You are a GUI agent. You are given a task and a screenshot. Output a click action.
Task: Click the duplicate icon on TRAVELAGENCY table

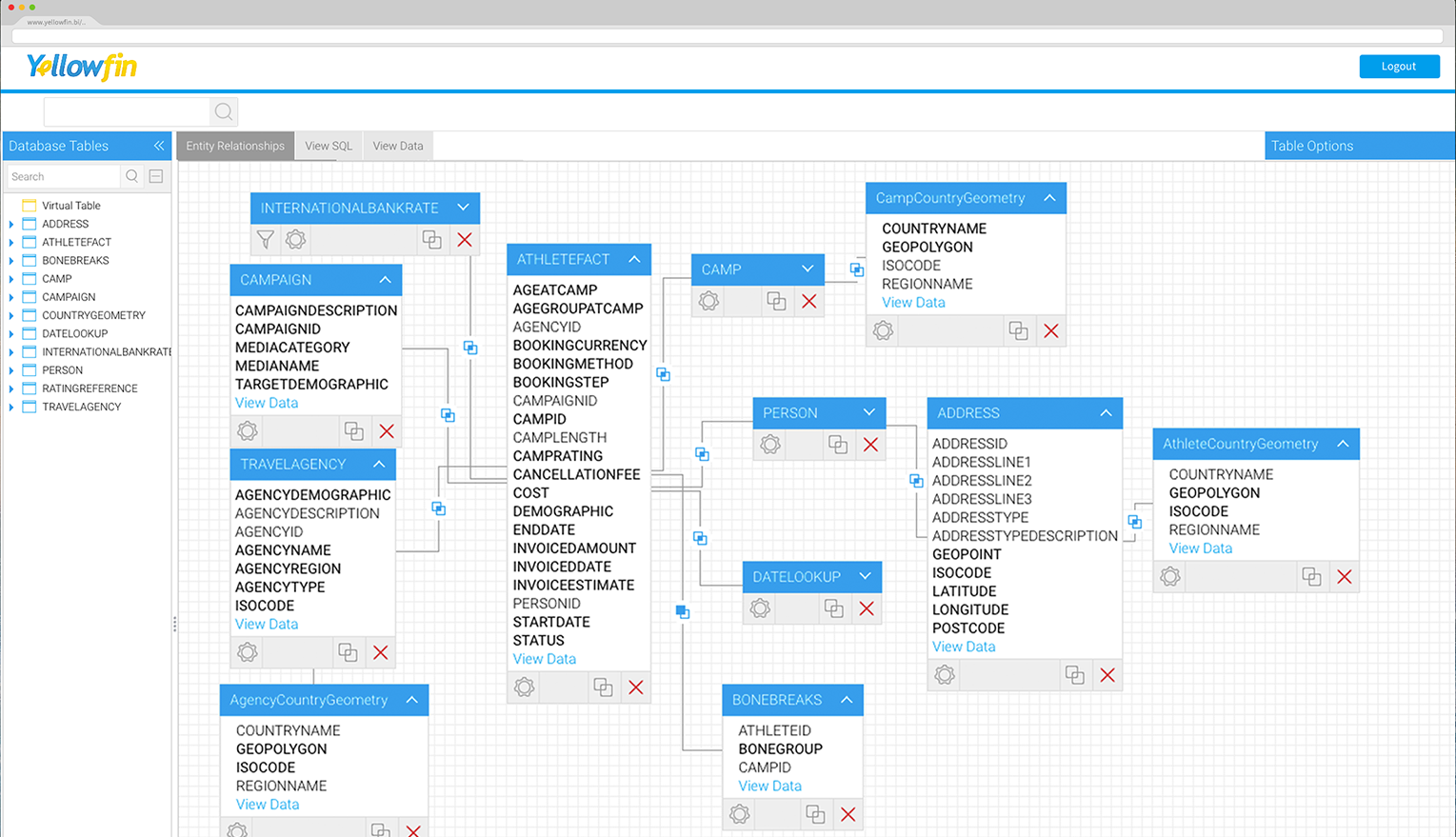(x=348, y=652)
